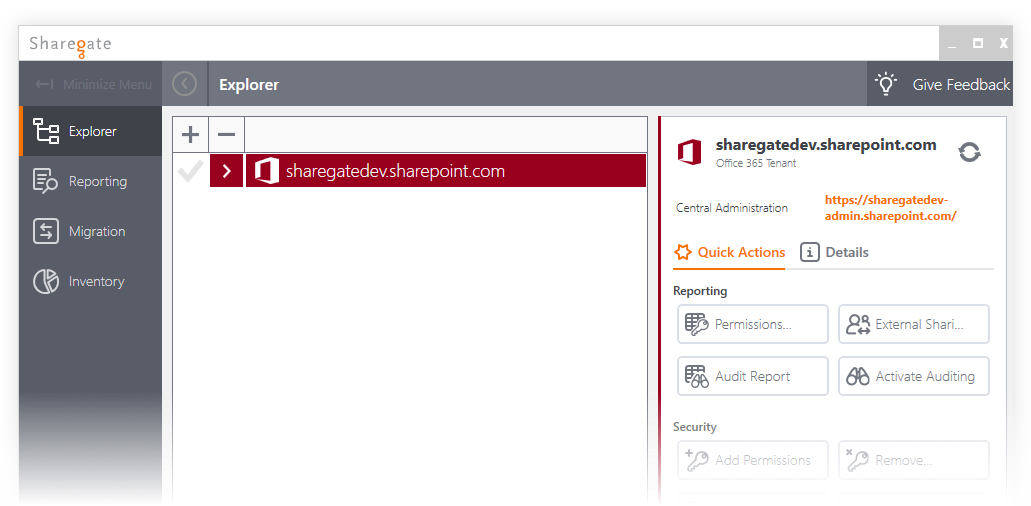Open the Migration sidebar section
This screenshot has height=506, width=1031.
pyautogui.click(x=91, y=231)
